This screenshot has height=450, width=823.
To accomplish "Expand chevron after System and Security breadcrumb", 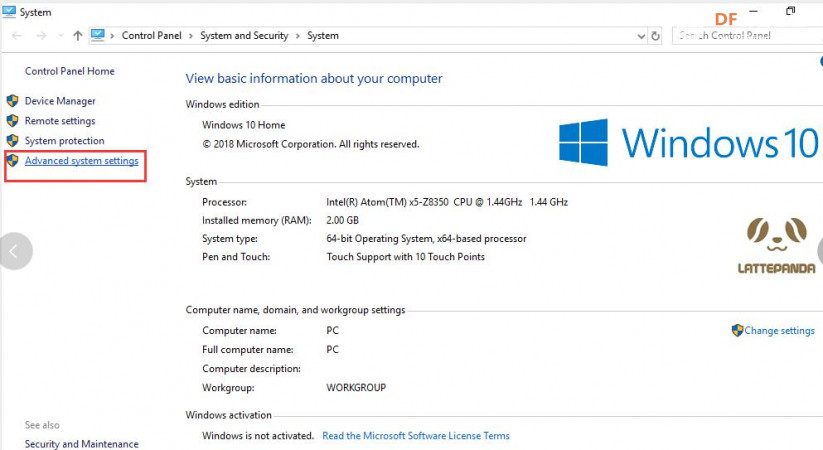I will coord(298,36).
